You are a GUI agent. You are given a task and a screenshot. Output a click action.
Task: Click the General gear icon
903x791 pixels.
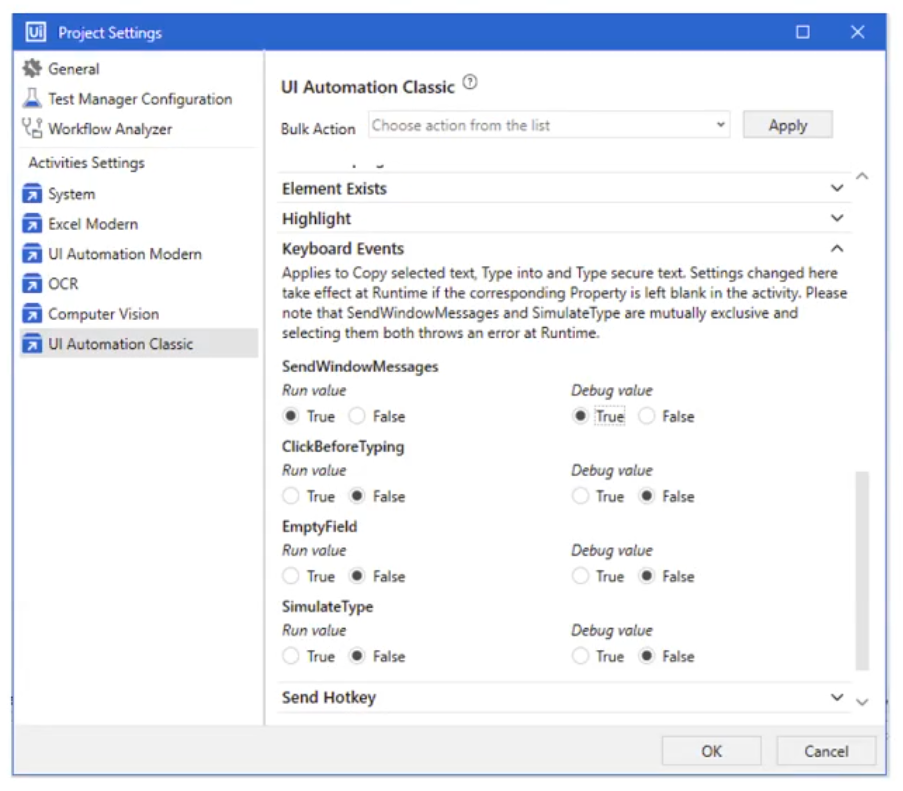tap(32, 69)
